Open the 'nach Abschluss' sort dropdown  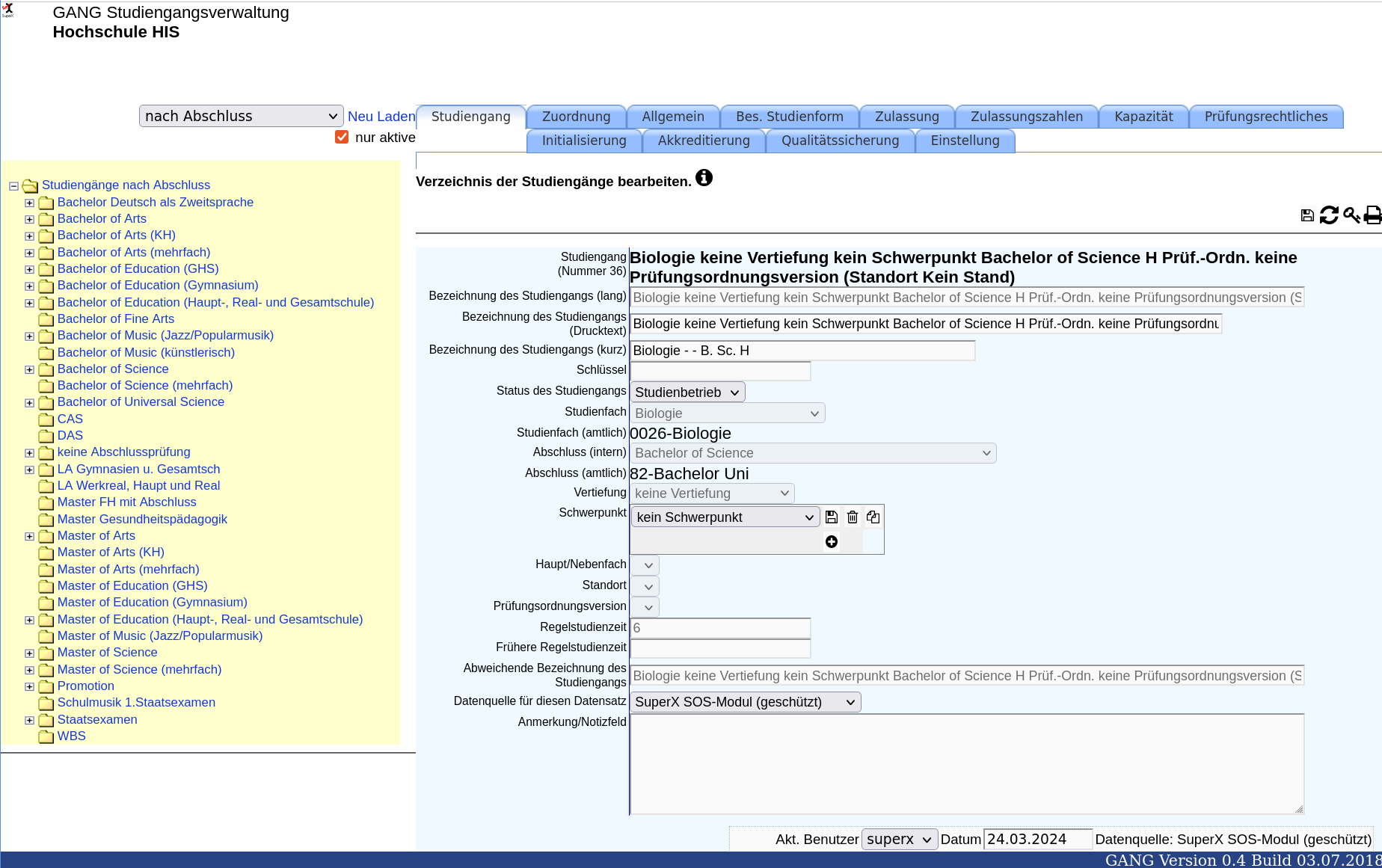(x=241, y=116)
